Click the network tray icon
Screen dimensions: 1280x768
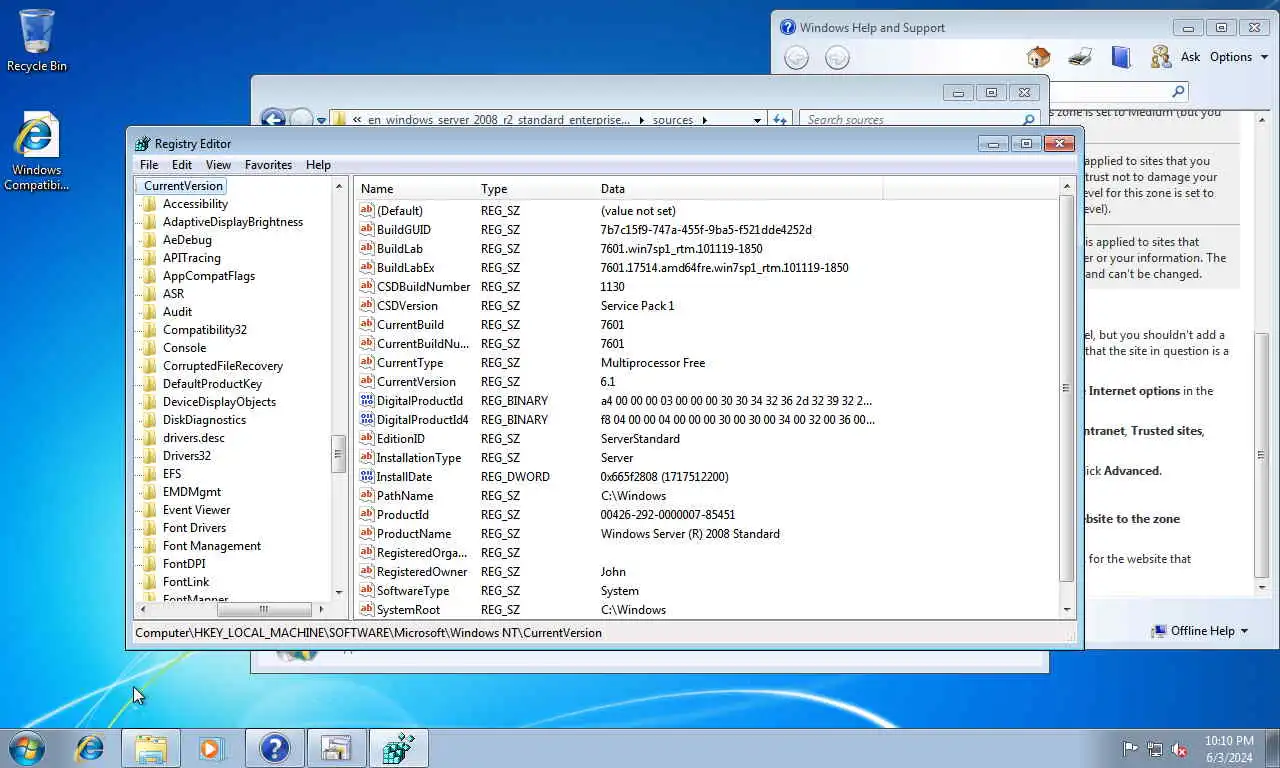point(1155,748)
